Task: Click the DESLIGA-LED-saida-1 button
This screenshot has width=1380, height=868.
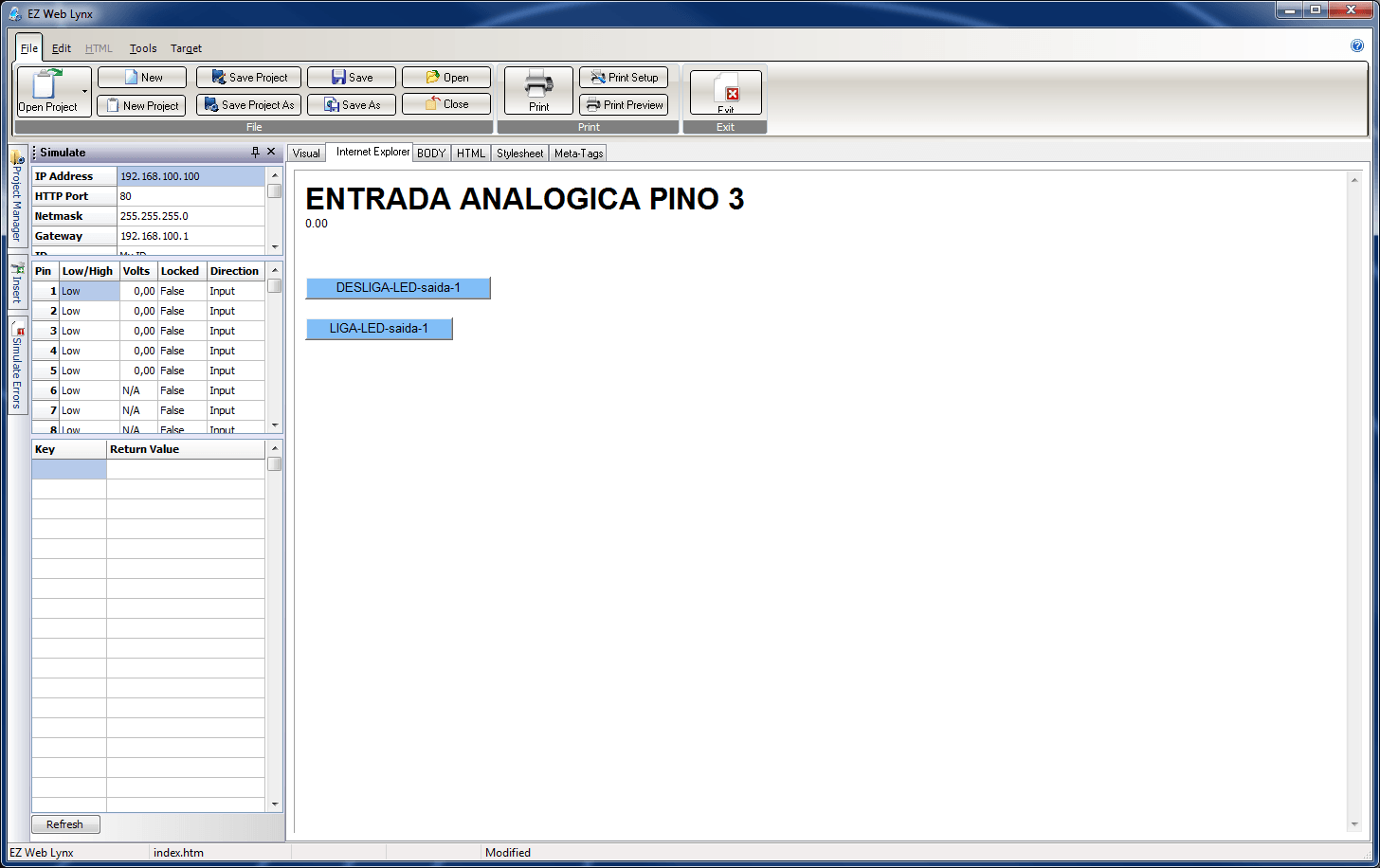Action: click(398, 287)
